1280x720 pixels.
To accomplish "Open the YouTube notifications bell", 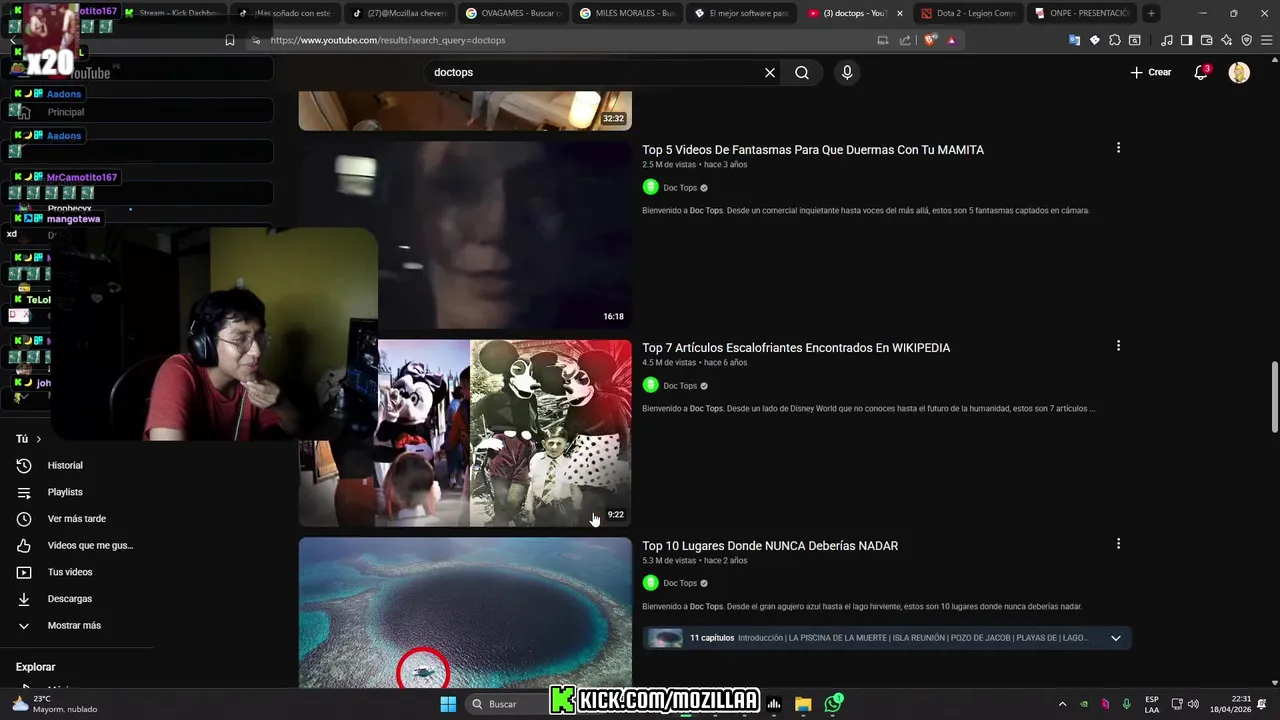I will [x=1201, y=72].
